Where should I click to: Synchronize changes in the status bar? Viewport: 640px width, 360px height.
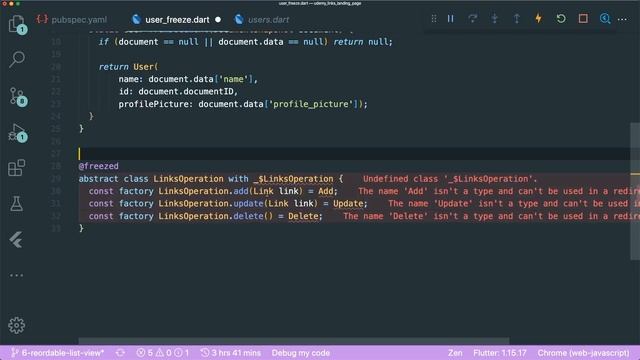tap(120, 353)
